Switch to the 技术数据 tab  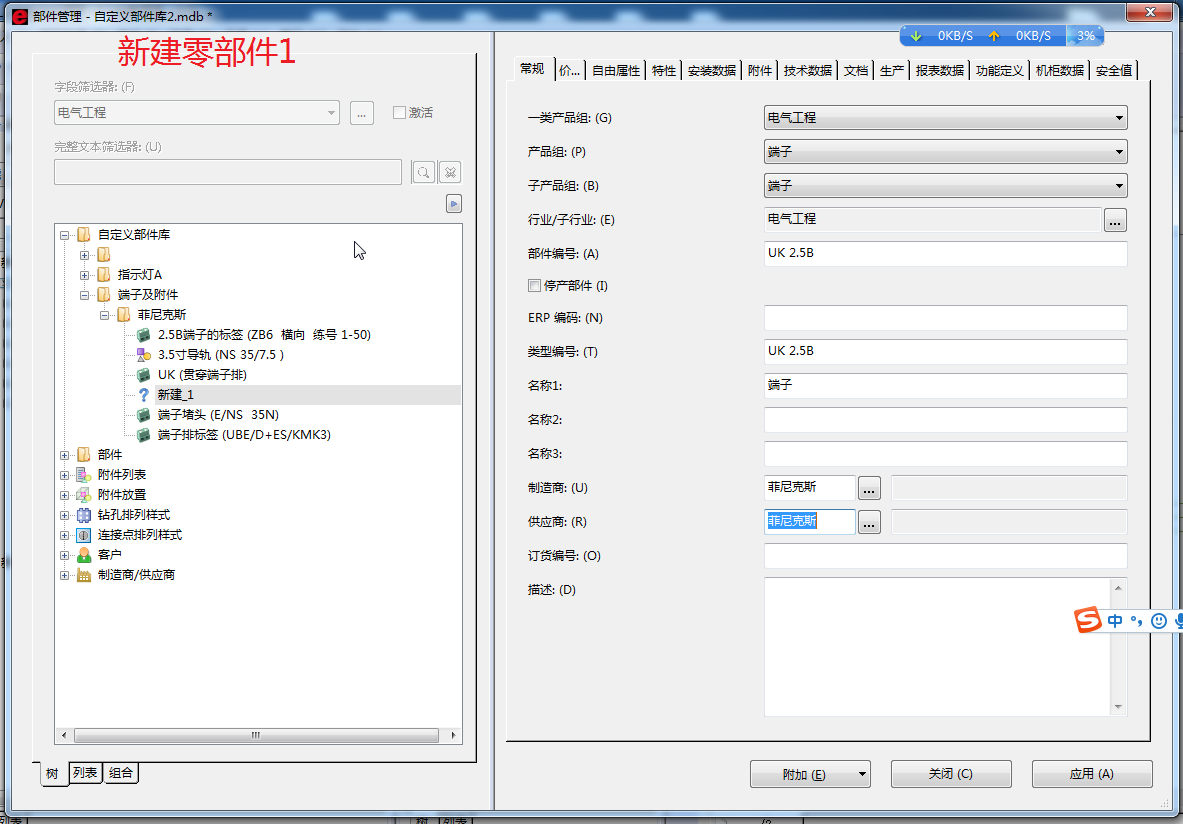808,70
